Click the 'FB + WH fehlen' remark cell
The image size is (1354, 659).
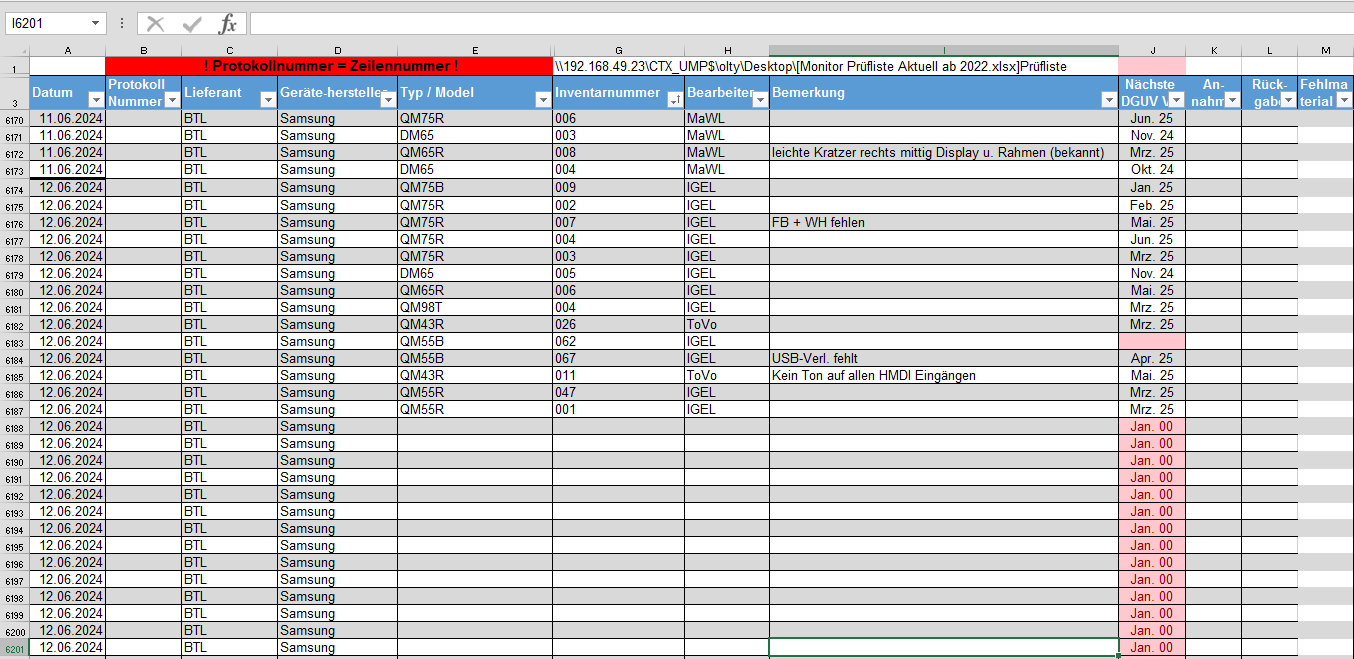click(x=943, y=222)
